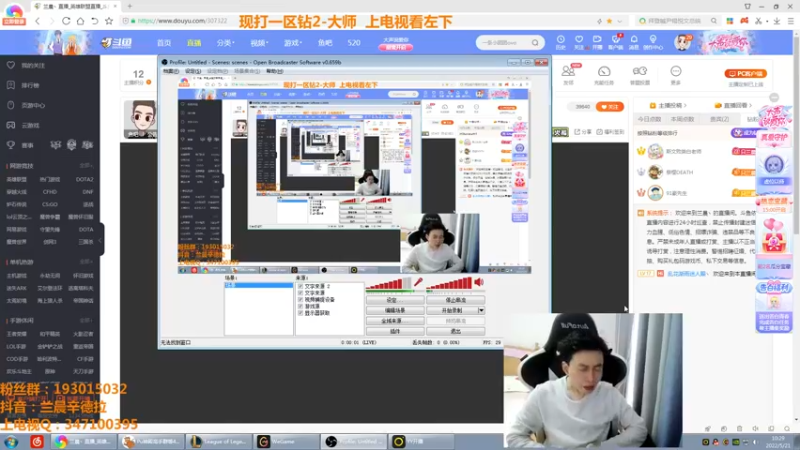Open the first menu 档案 in OBS menu bar

click(170, 71)
